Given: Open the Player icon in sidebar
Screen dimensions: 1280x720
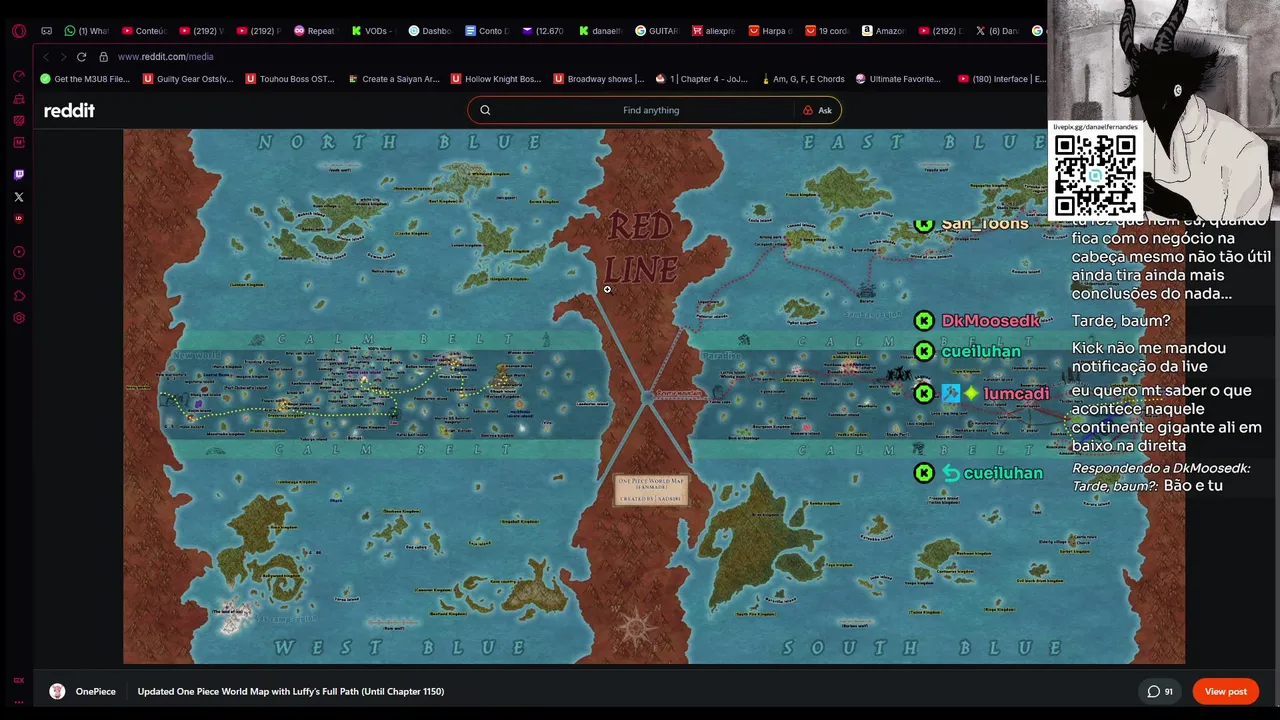Looking at the screenshot, I should pos(18,252).
